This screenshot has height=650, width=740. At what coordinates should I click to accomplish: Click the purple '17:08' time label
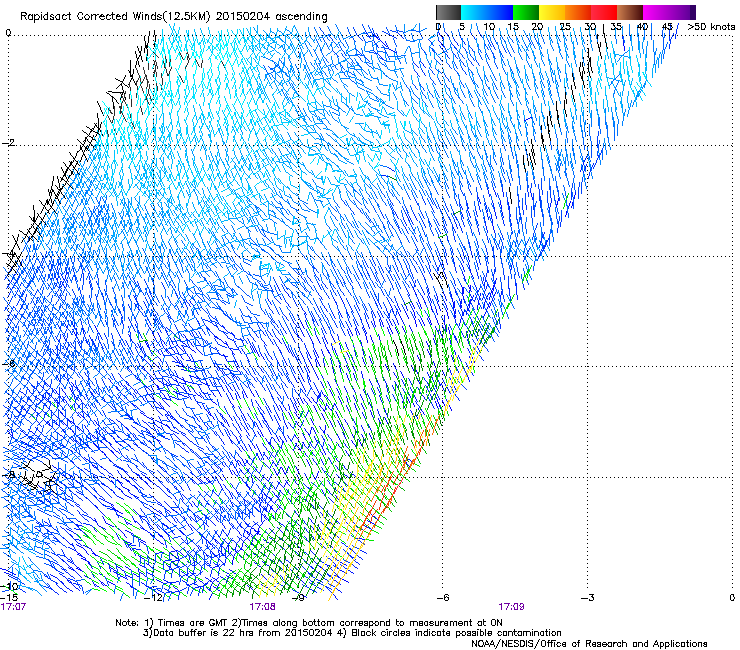pos(262,607)
